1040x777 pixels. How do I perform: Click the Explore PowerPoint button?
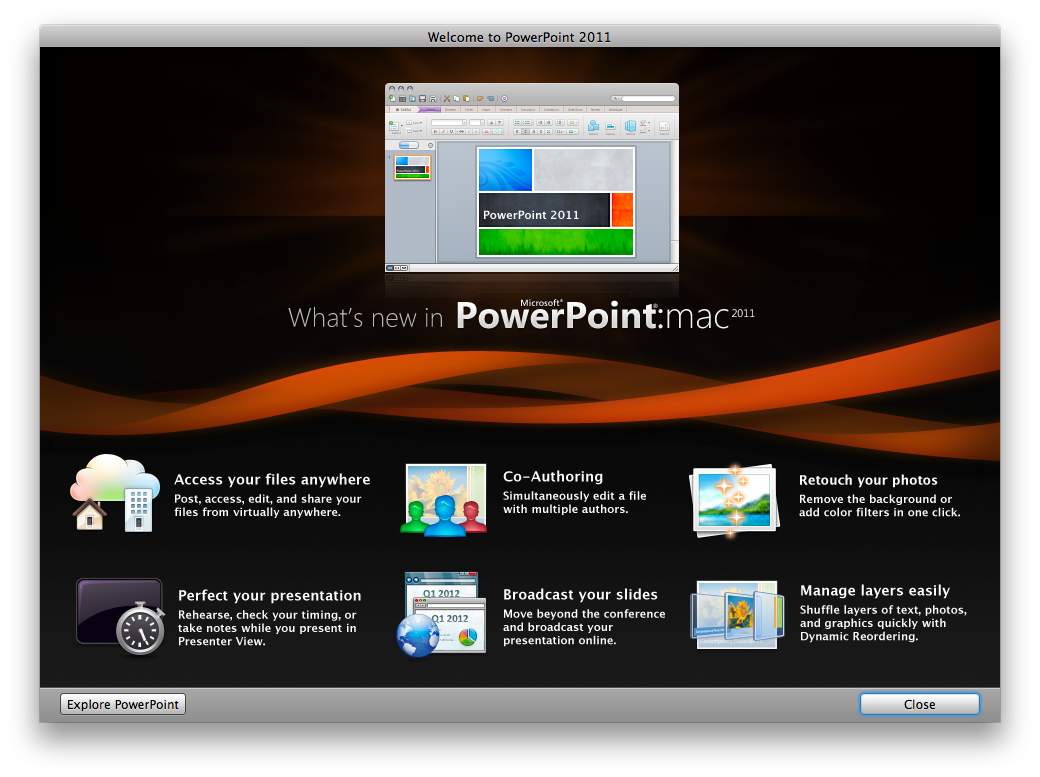pos(123,704)
